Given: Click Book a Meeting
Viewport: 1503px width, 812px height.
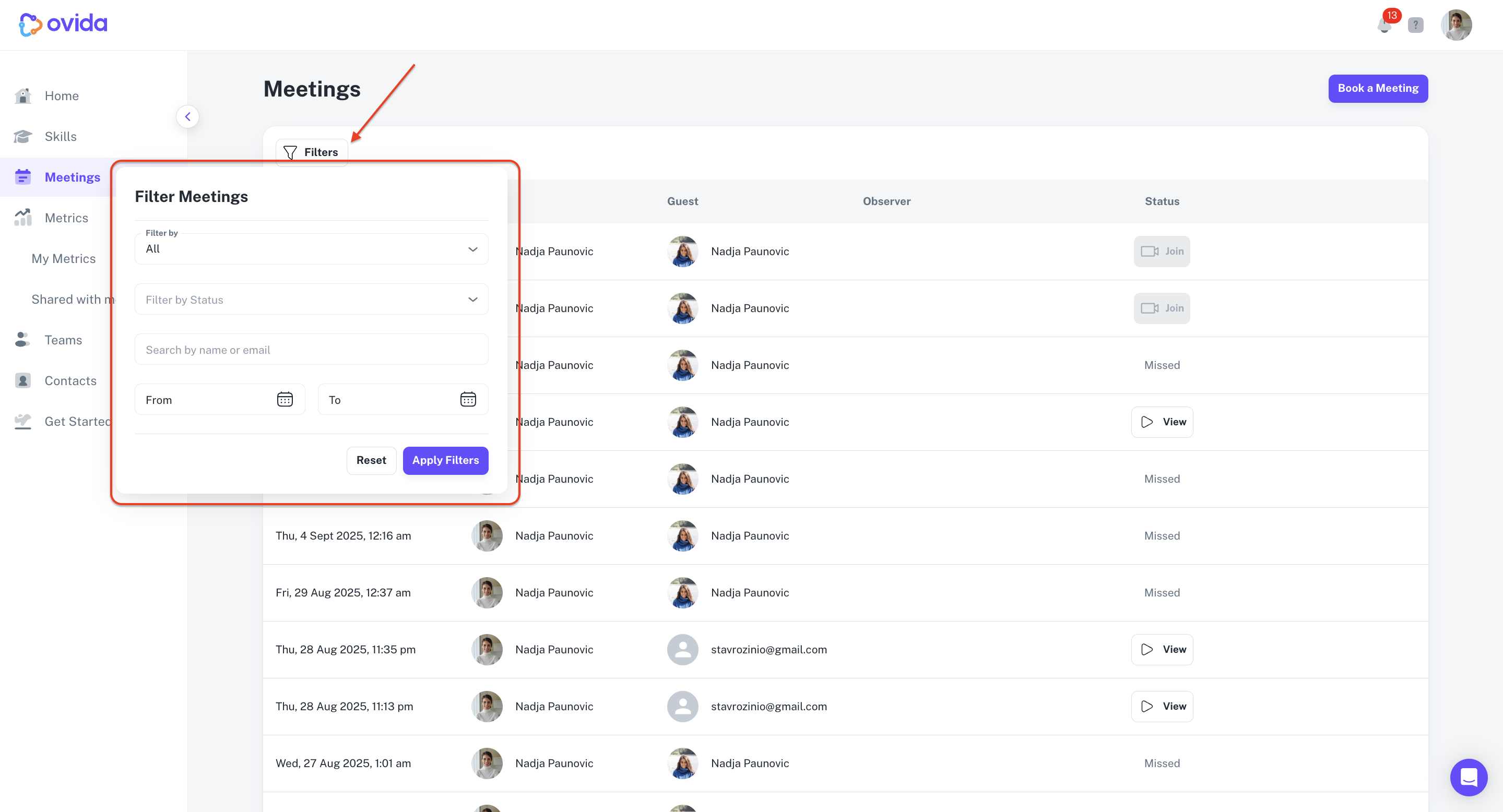Looking at the screenshot, I should click(x=1378, y=89).
